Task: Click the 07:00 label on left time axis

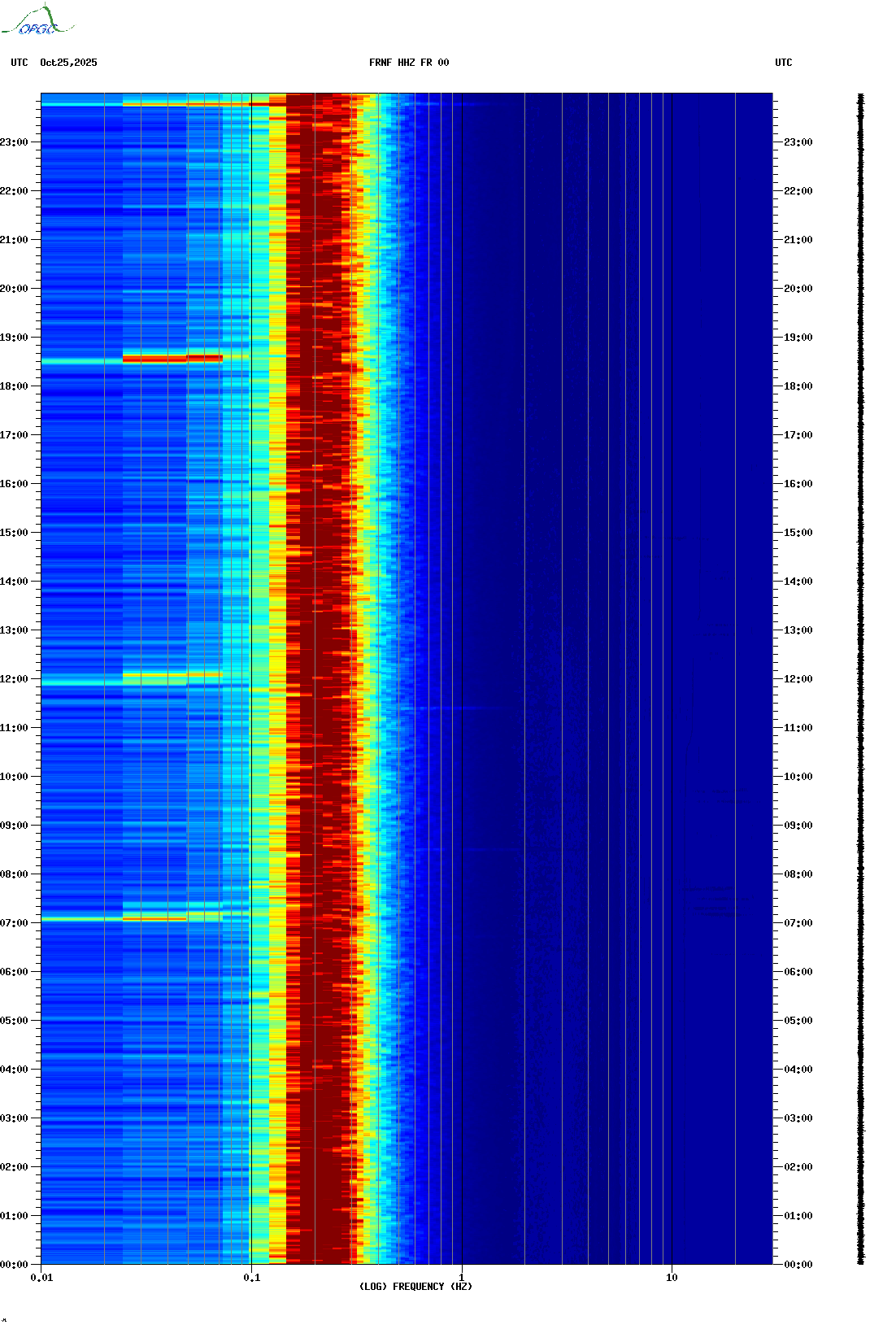Action: click(x=14, y=923)
